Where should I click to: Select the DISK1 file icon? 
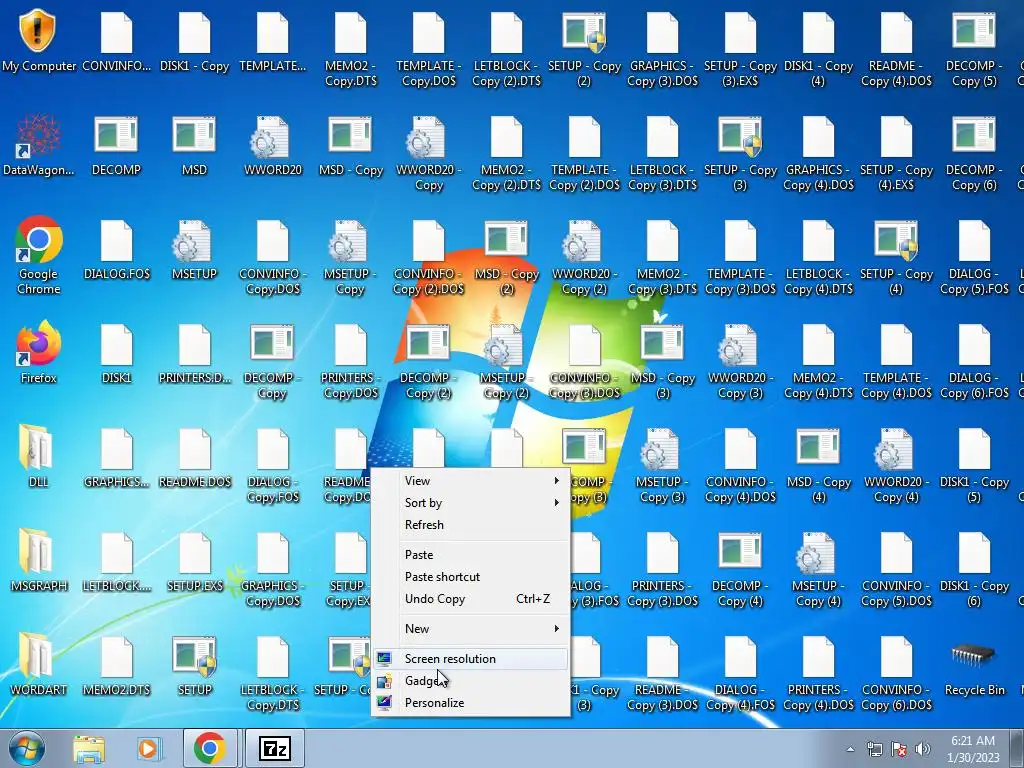116,351
